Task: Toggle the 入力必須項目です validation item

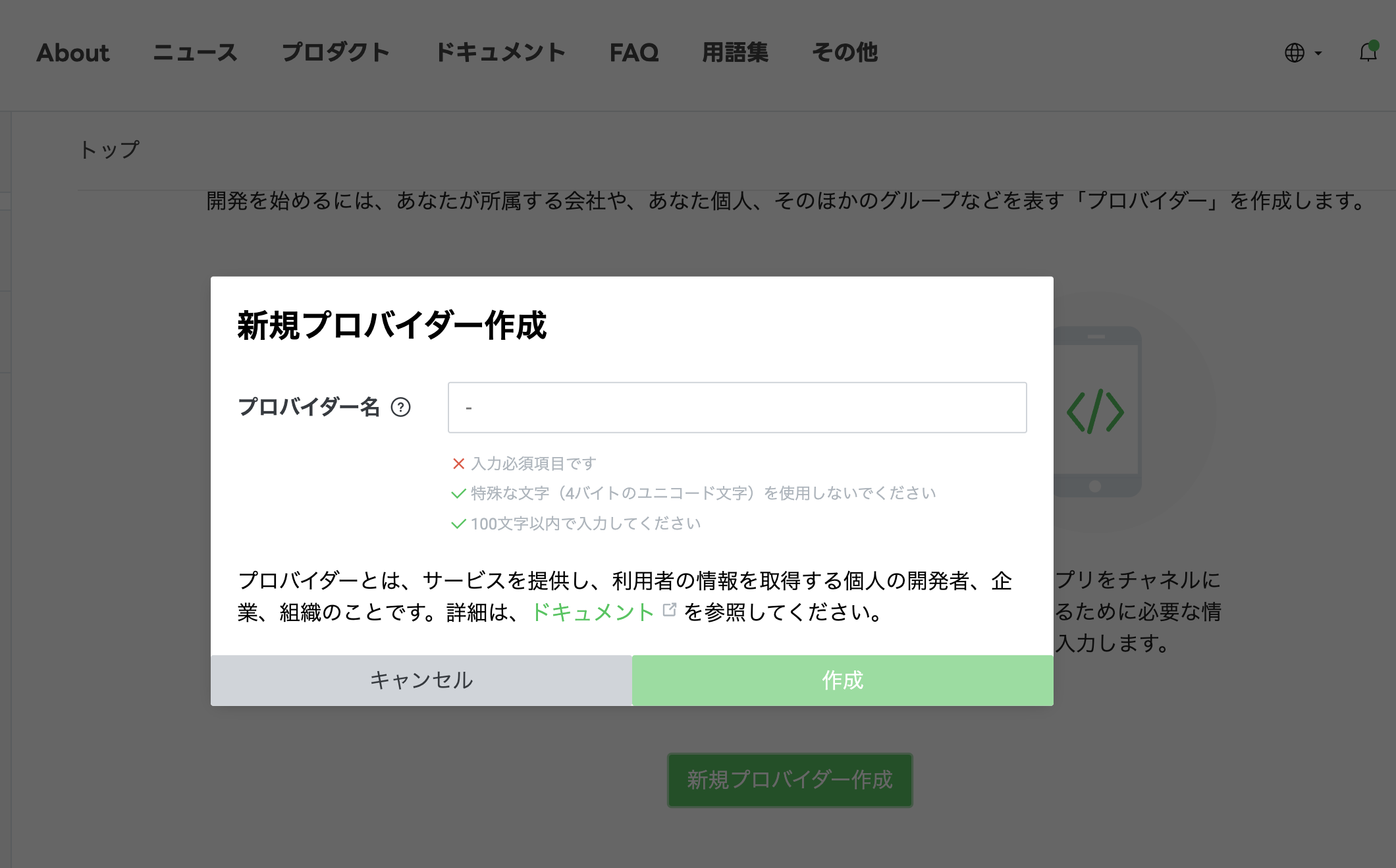Action: (x=531, y=464)
